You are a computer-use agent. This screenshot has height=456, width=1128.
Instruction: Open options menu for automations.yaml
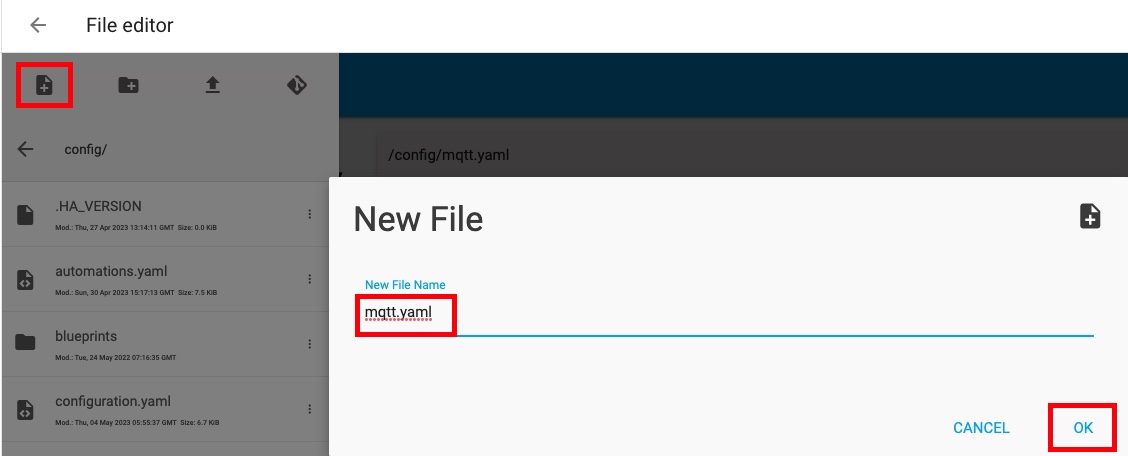pyautogui.click(x=309, y=279)
